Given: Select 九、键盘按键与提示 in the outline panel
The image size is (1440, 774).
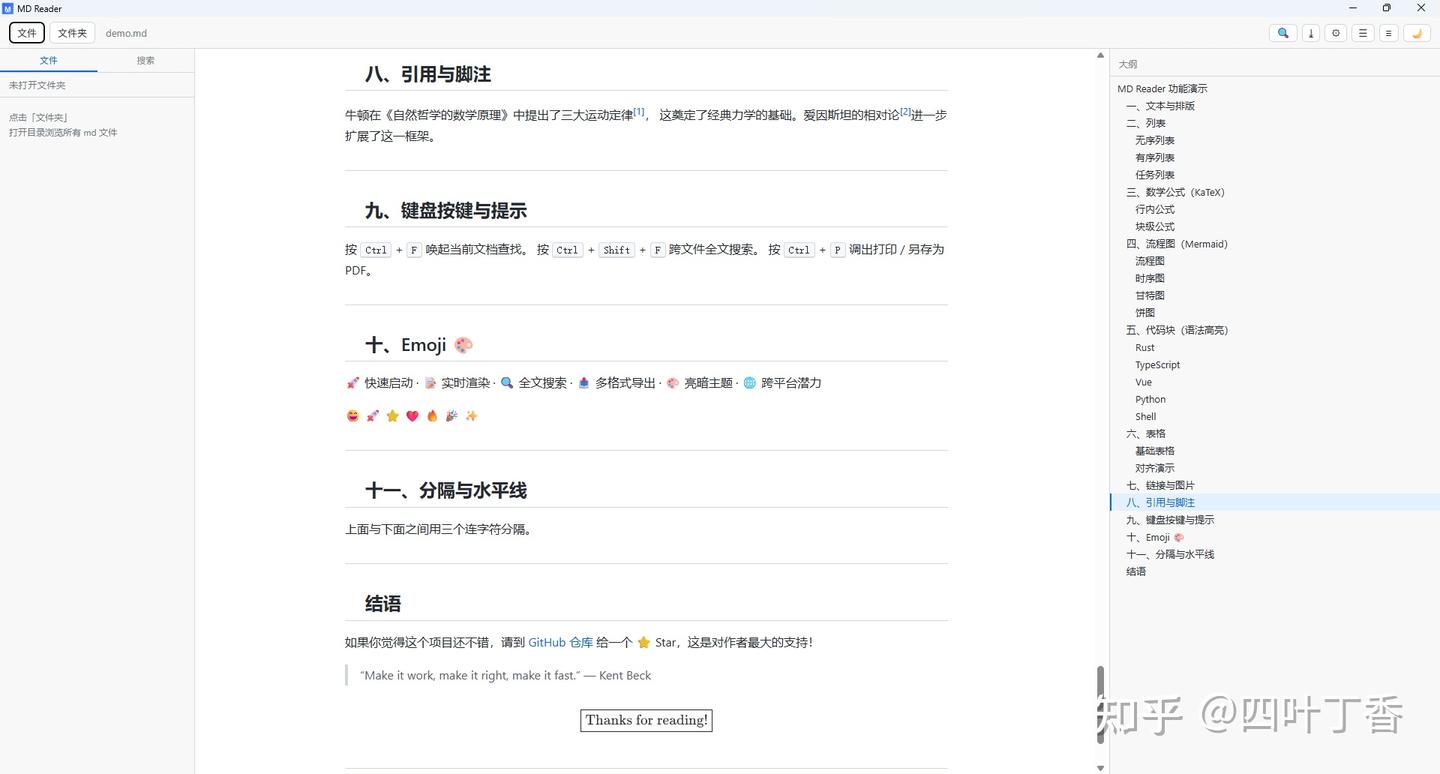Looking at the screenshot, I should [1170, 520].
